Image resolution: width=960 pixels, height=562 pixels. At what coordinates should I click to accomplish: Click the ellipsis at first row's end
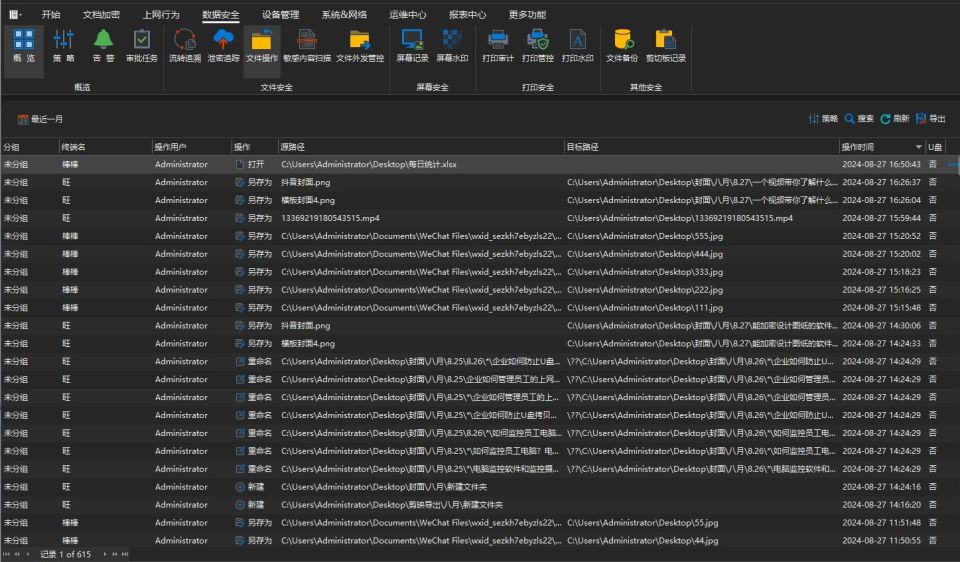(x=953, y=164)
